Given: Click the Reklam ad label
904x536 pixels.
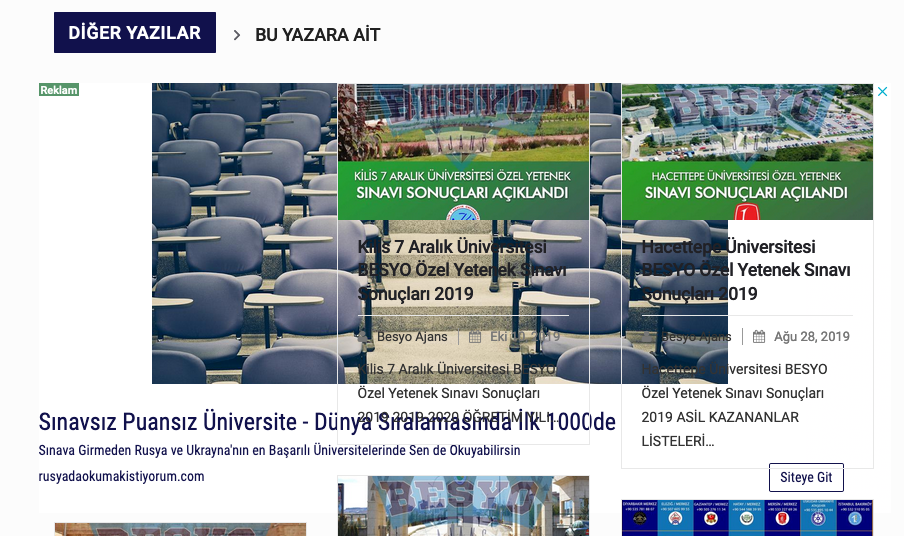Looking at the screenshot, I should click(59, 90).
